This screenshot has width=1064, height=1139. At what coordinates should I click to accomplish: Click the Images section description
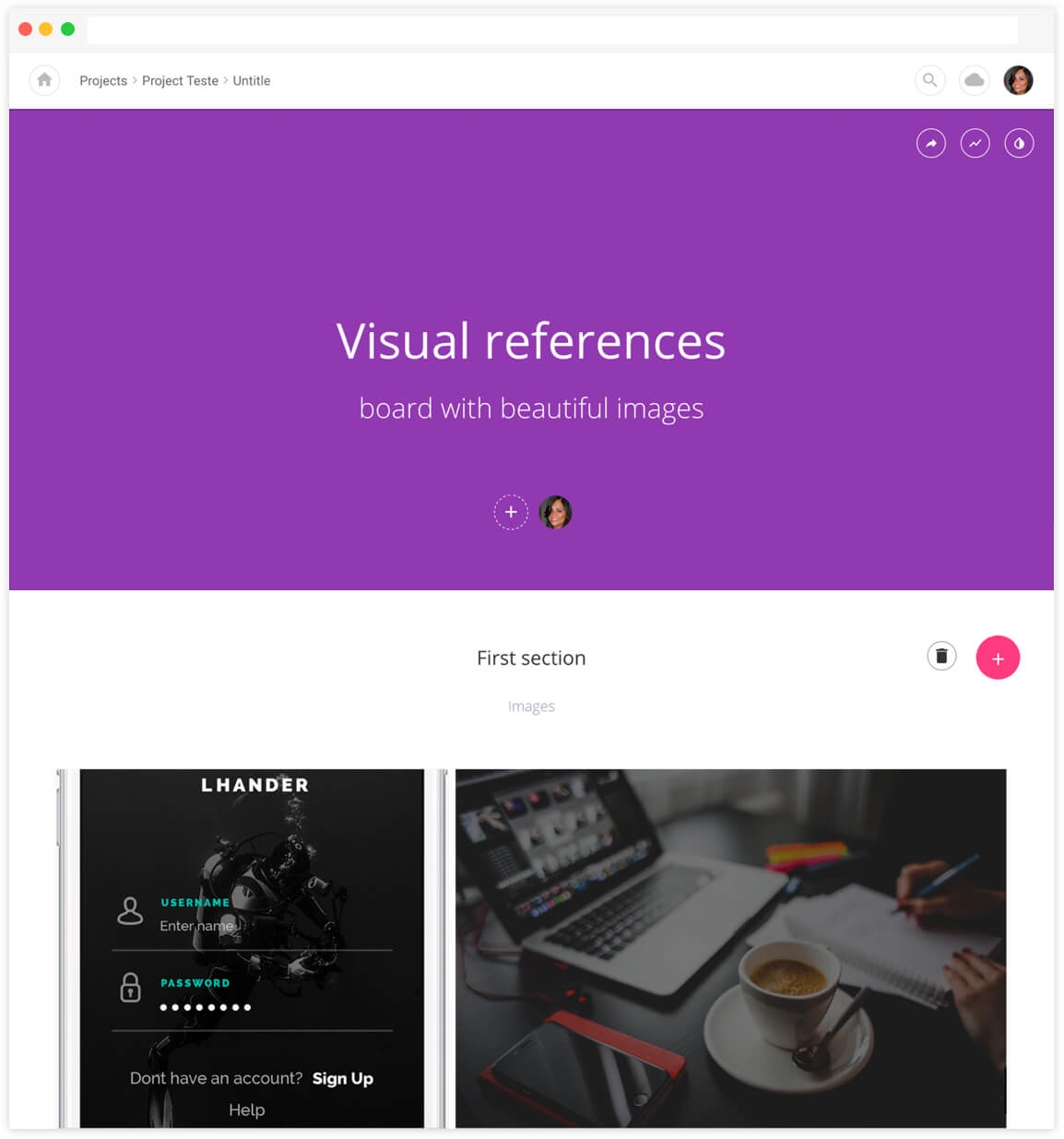[x=531, y=706]
